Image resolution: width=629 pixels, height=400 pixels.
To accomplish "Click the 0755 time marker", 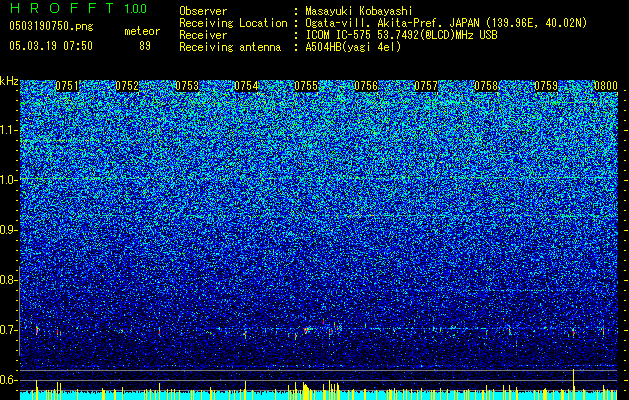I will tap(306, 86).
